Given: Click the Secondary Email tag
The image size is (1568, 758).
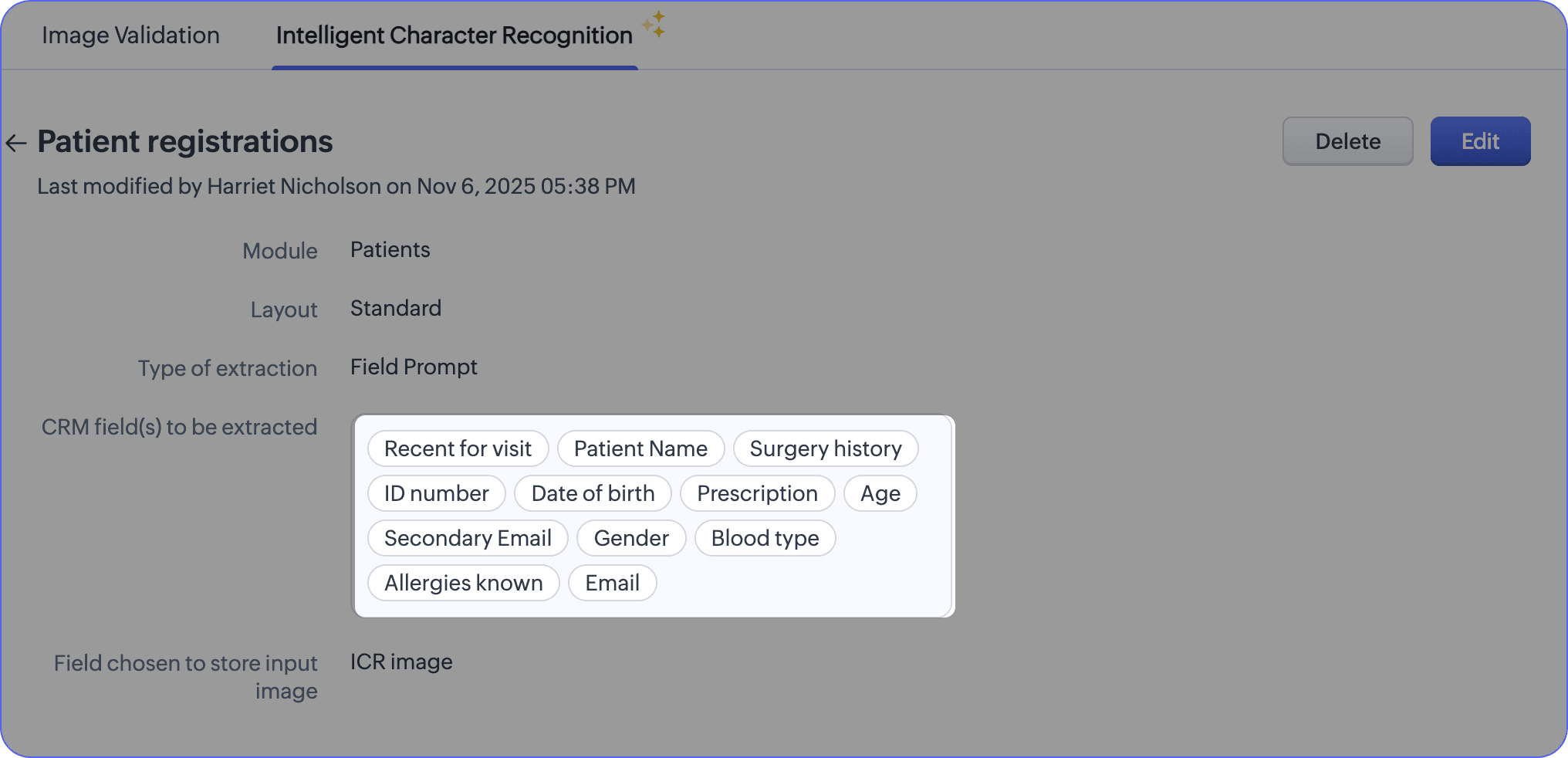Looking at the screenshot, I should (x=468, y=538).
